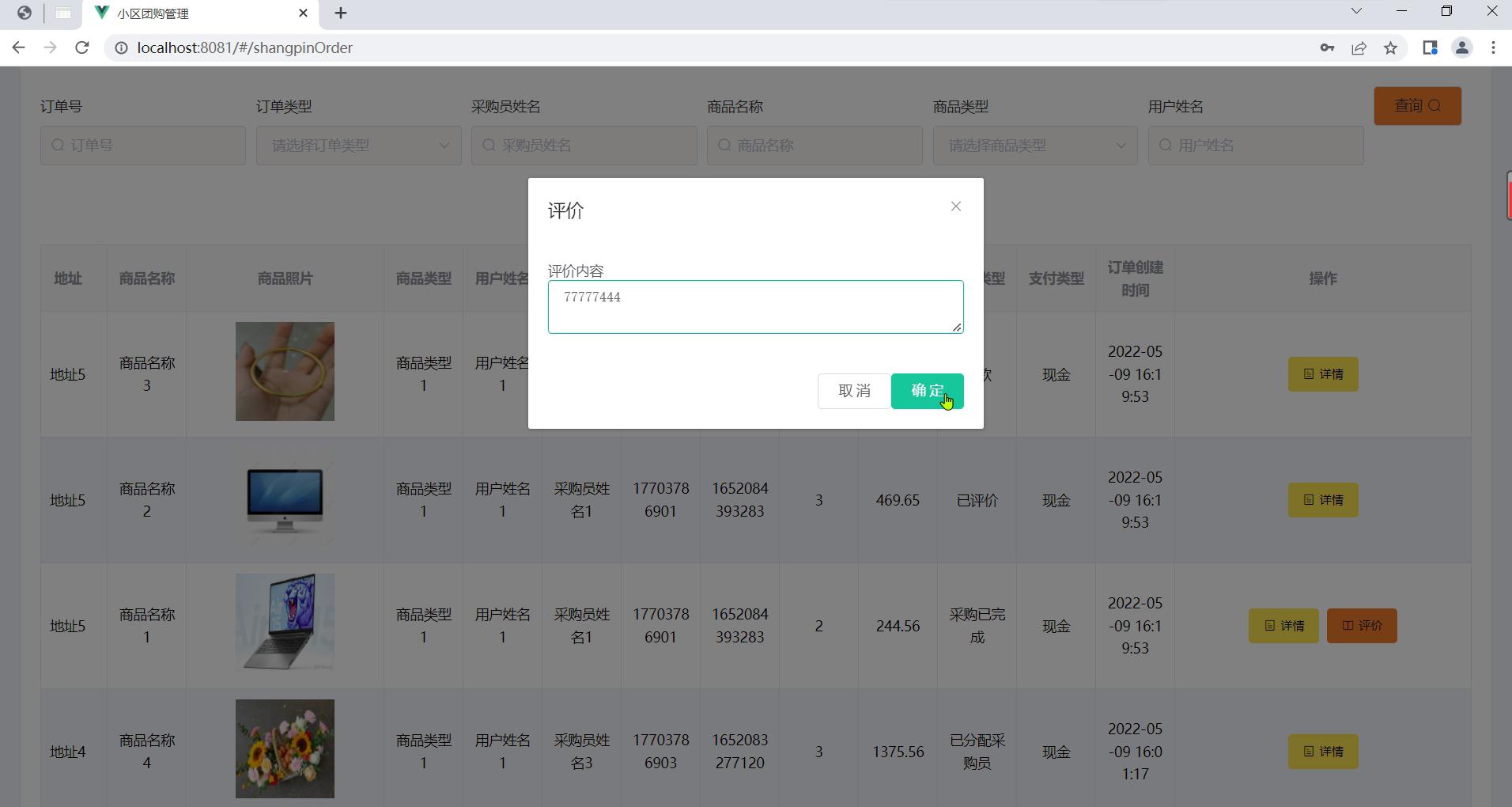
Task: Click the 确定 confirm button
Action: pyautogui.click(x=927, y=391)
